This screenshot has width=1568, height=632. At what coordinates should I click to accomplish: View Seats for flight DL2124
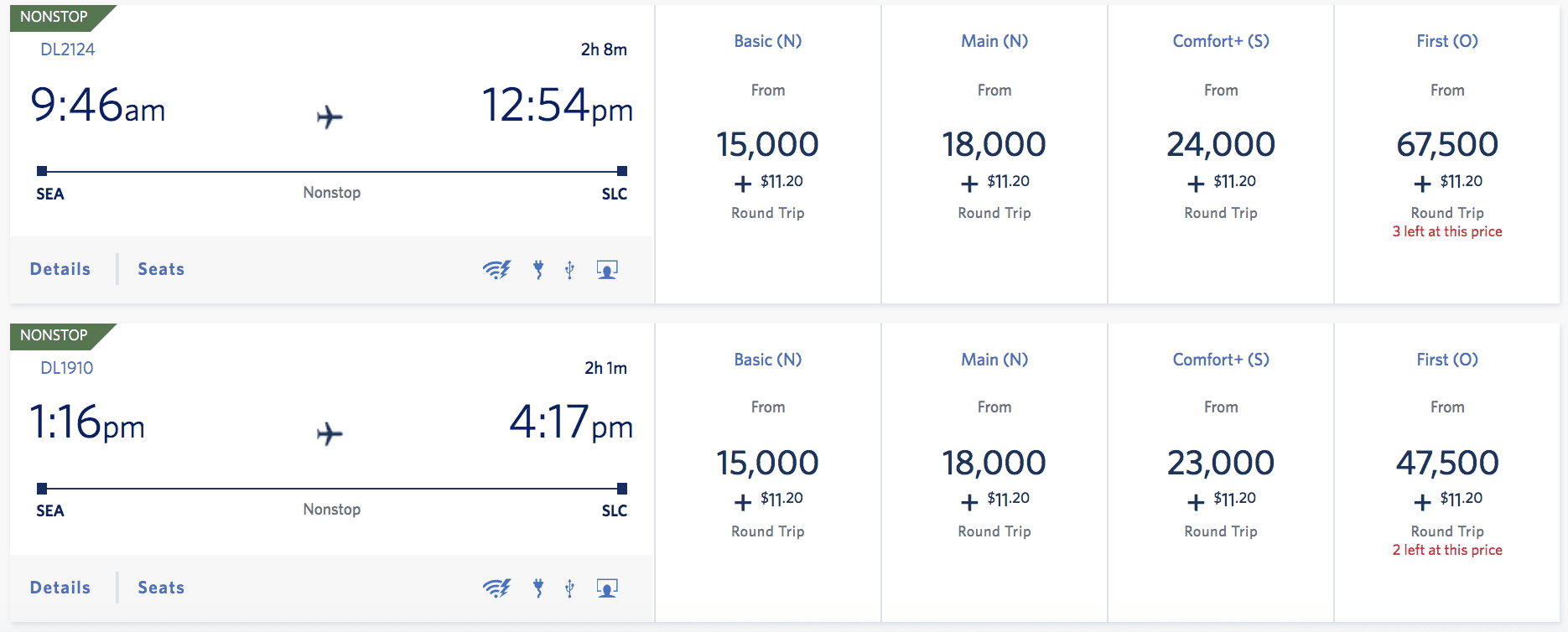coord(161,269)
